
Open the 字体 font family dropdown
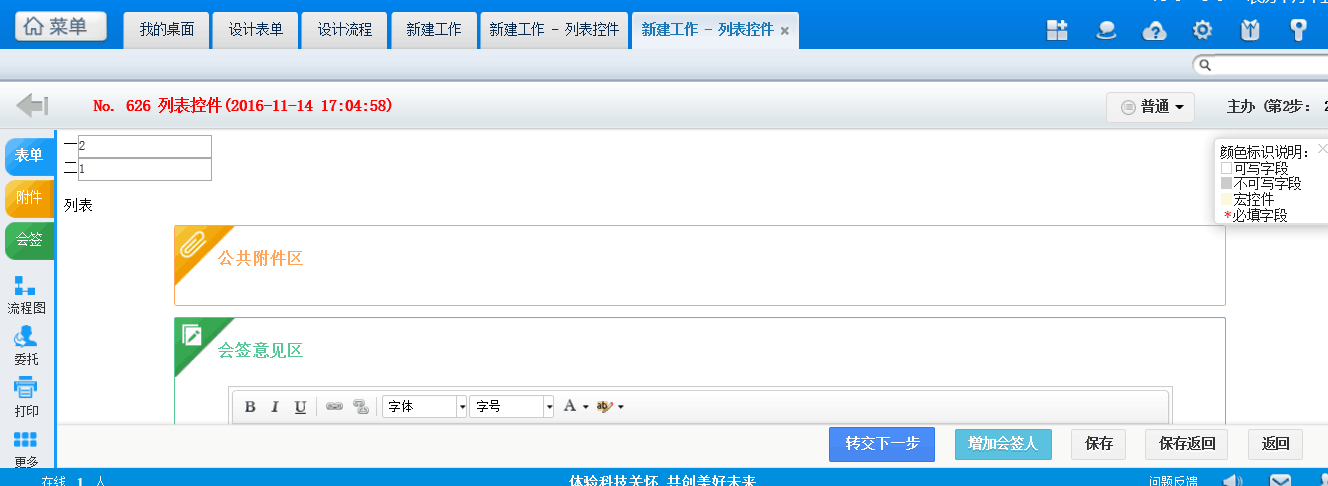tap(425, 407)
